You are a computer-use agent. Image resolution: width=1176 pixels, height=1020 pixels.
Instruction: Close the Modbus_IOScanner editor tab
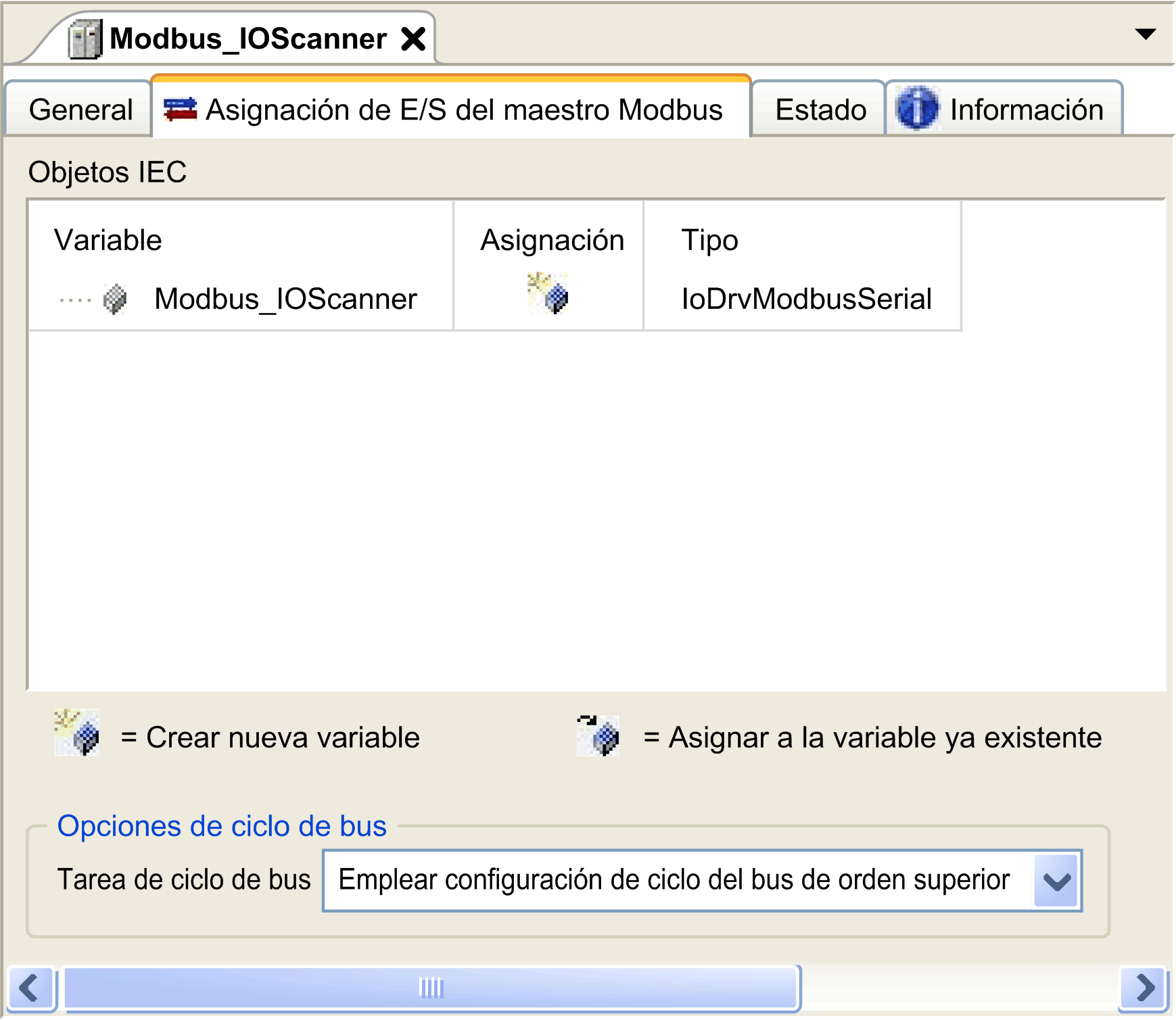pyautogui.click(x=413, y=39)
